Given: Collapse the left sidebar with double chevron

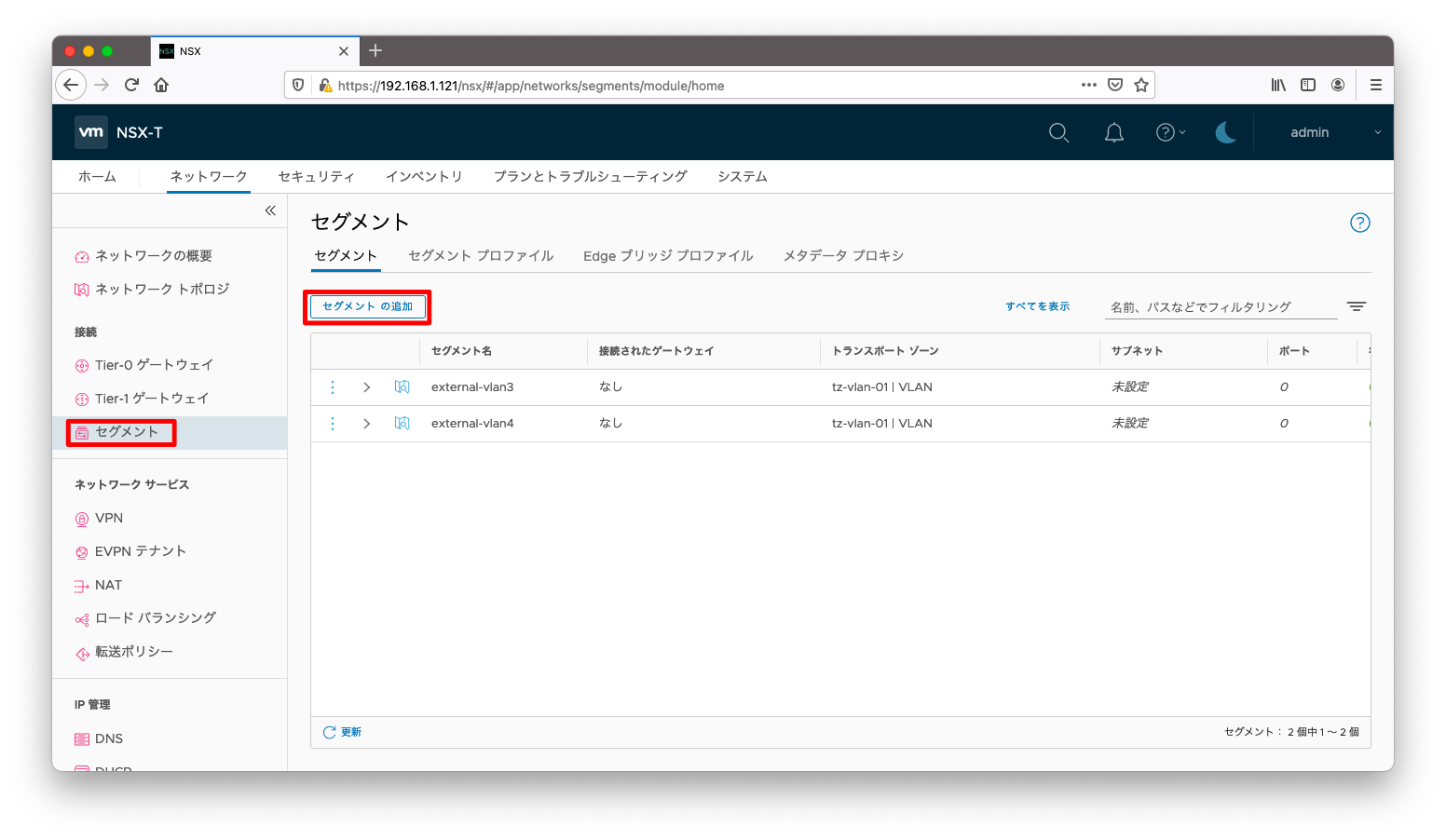Looking at the screenshot, I should (270, 210).
